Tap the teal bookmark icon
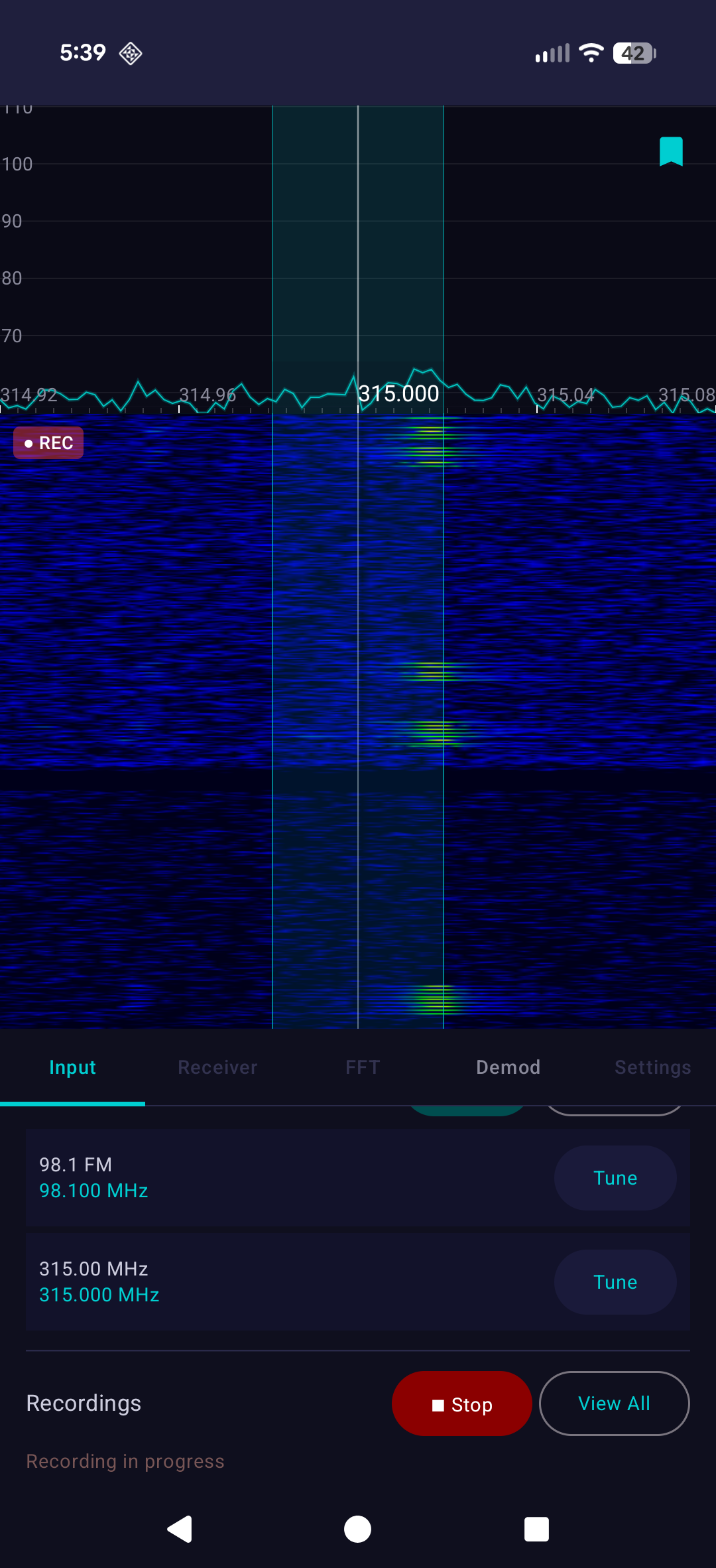716x1568 pixels. (x=671, y=151)
